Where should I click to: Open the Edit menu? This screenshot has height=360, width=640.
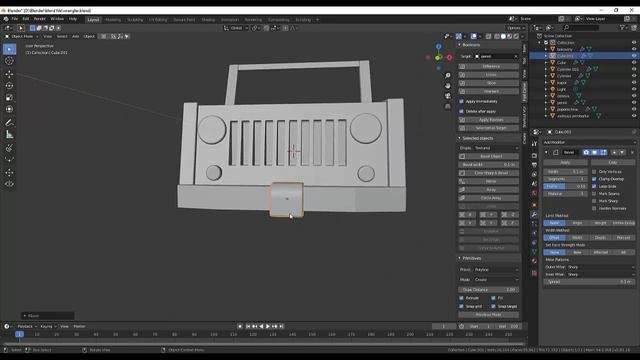pos(26,19)
